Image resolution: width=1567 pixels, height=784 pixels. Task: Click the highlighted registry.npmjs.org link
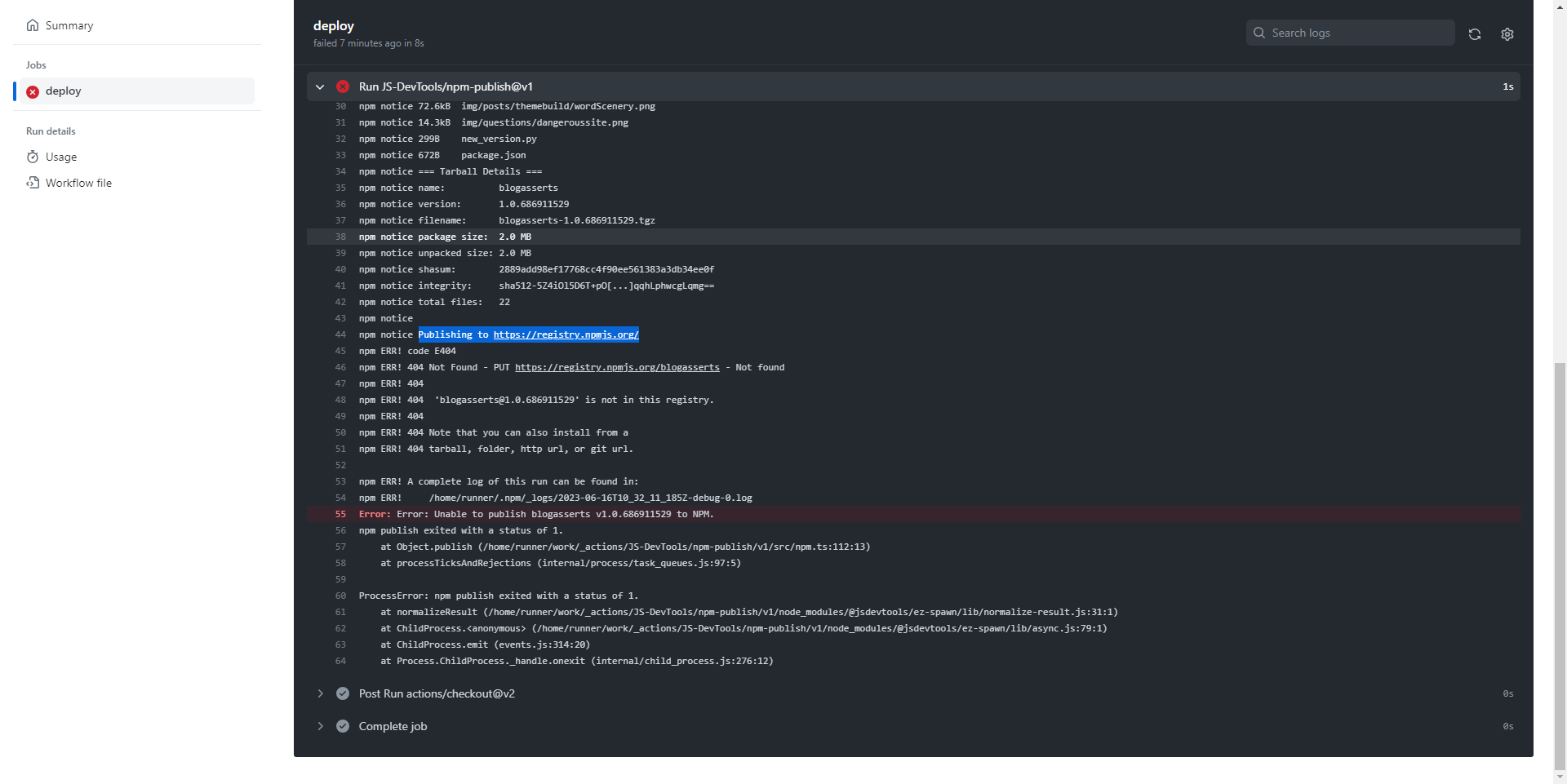click(x=566, y=334)
